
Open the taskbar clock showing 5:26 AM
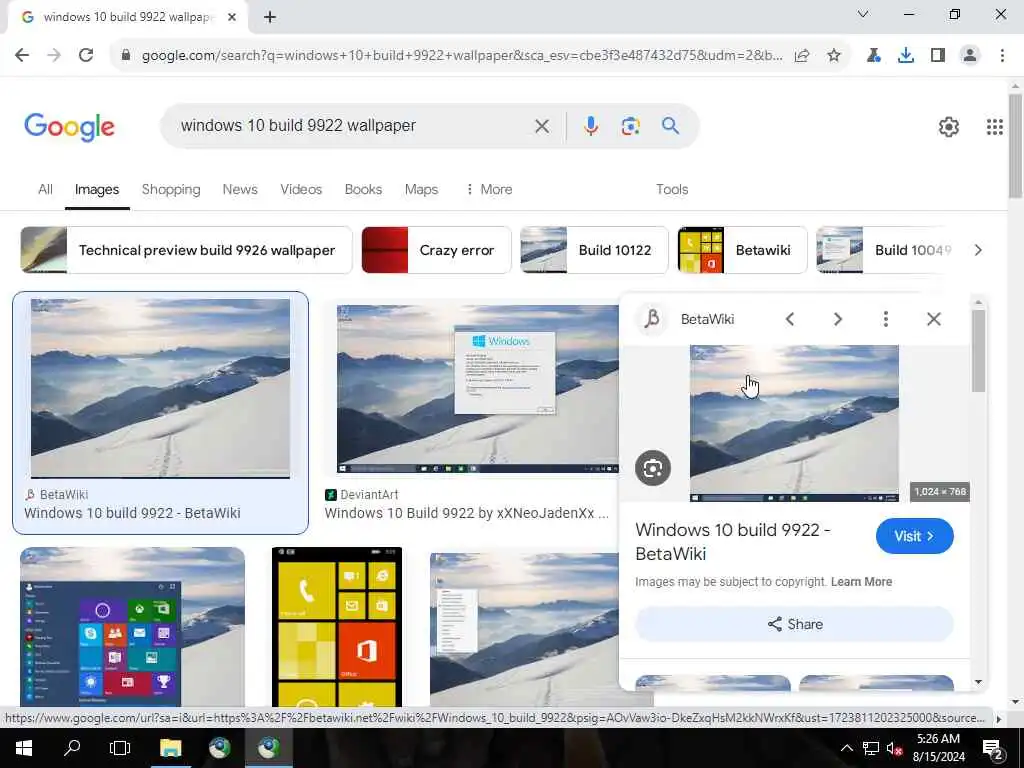point(938,748)
